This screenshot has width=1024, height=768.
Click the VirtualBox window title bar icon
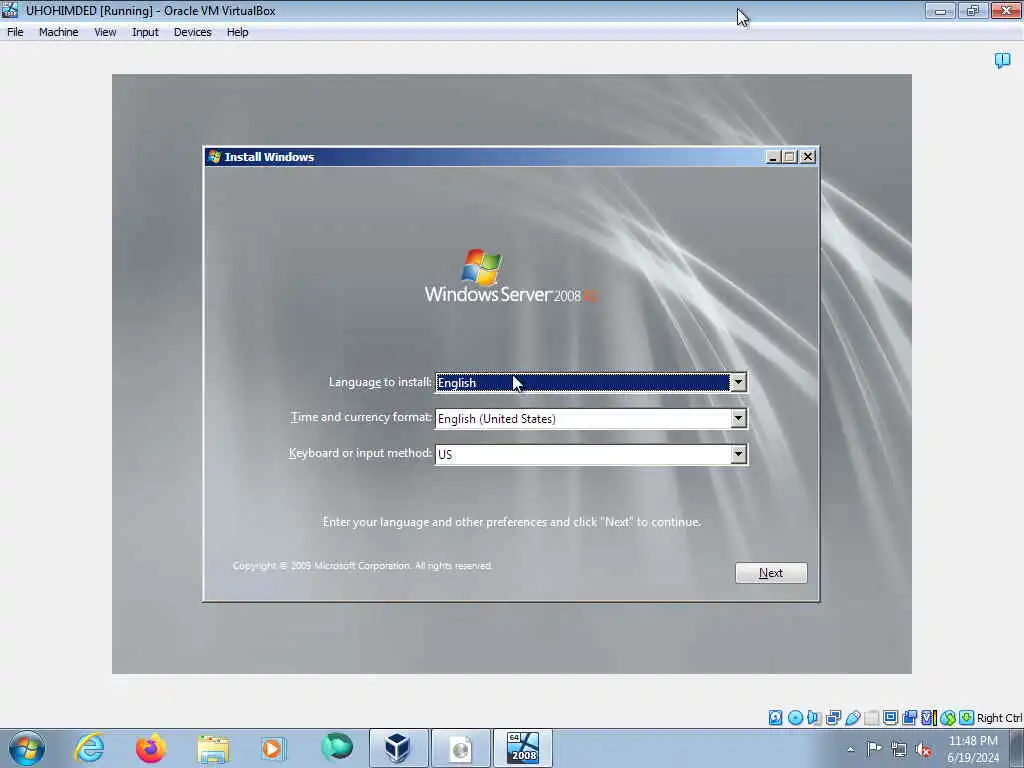coord(10,10)
